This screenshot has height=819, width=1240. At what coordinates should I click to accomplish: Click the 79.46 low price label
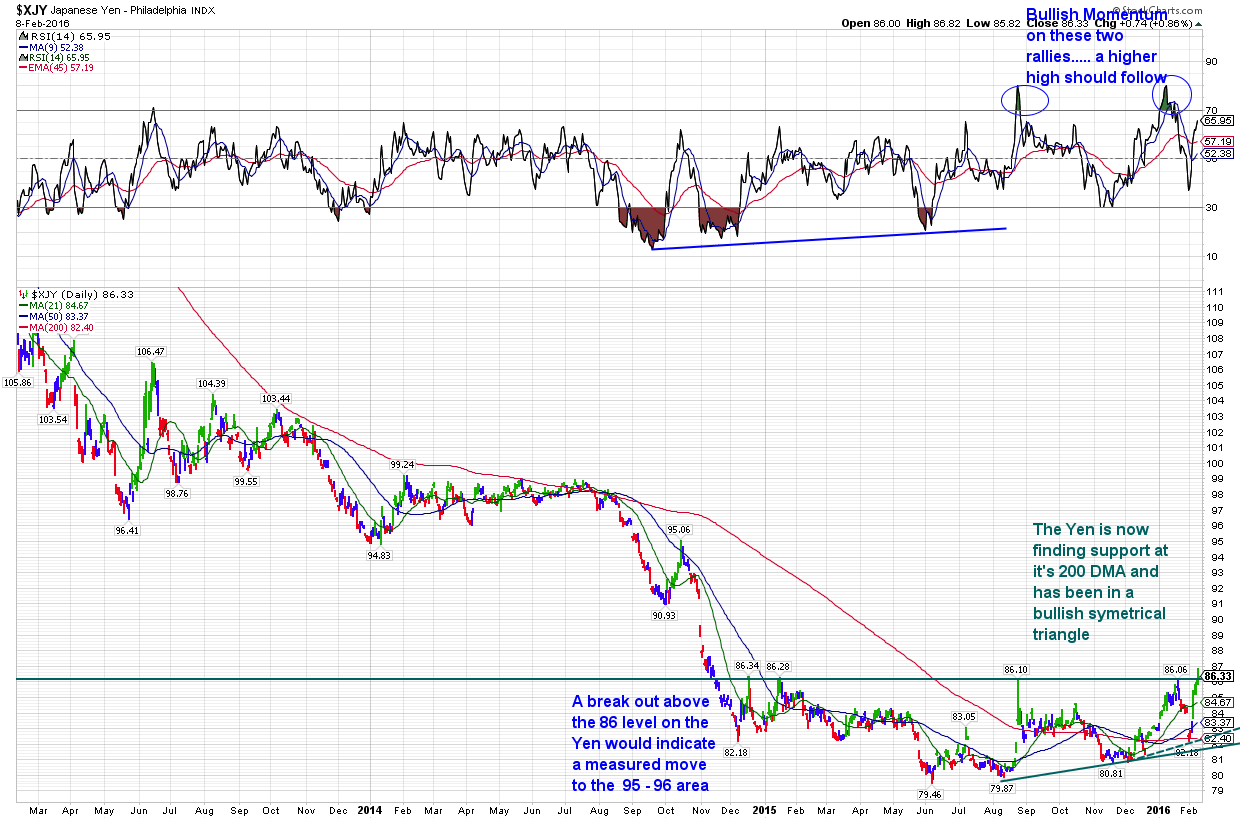pos(930,793)
